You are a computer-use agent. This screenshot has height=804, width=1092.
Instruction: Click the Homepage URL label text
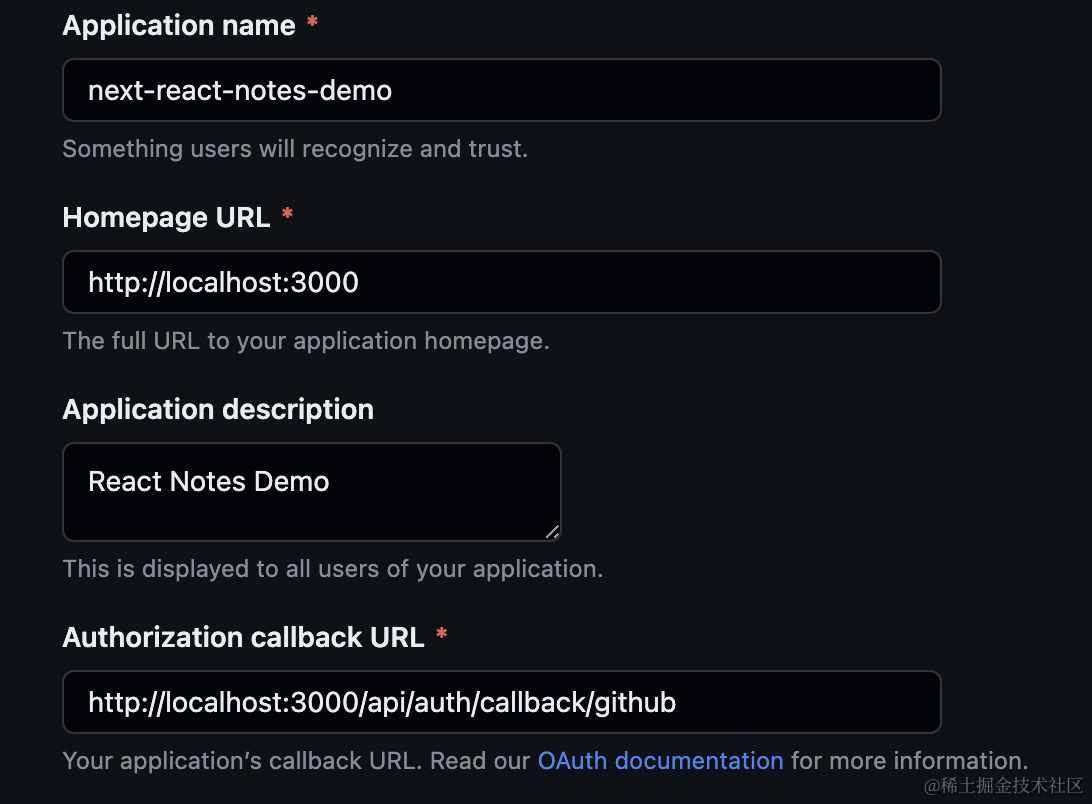tap(166, 218)
